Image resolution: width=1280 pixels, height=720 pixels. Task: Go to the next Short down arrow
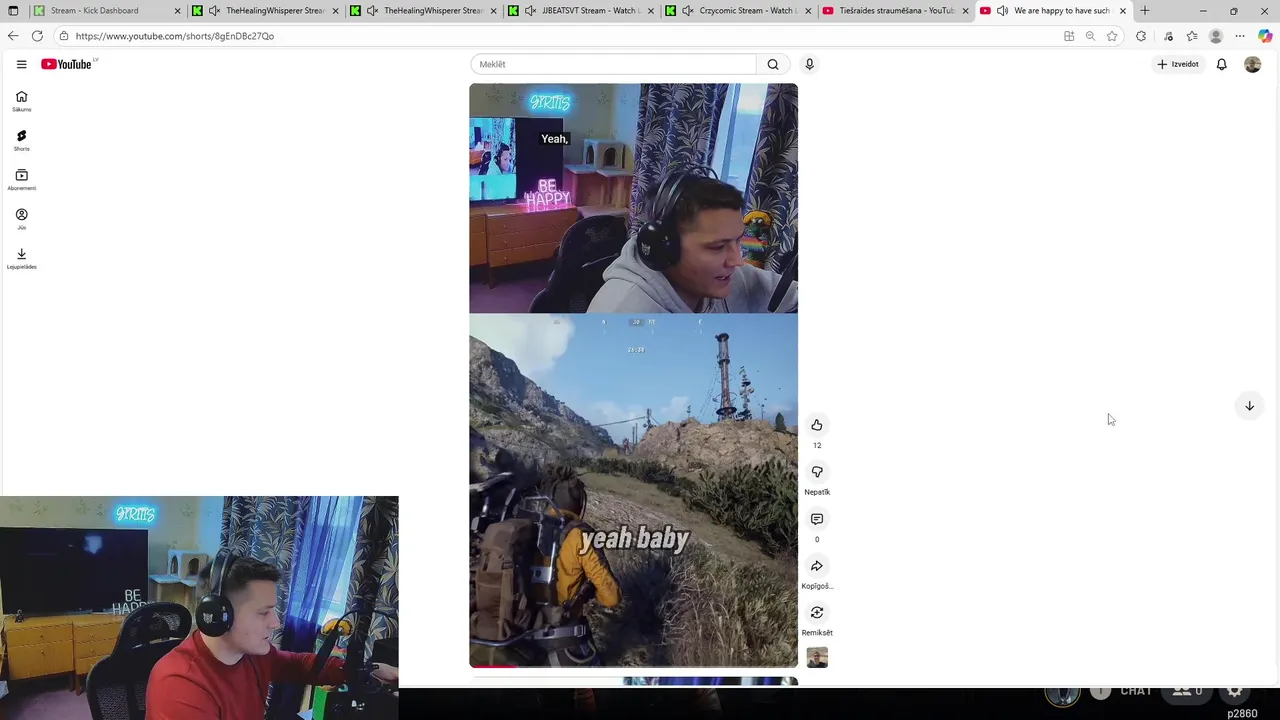pos(1249,406)
